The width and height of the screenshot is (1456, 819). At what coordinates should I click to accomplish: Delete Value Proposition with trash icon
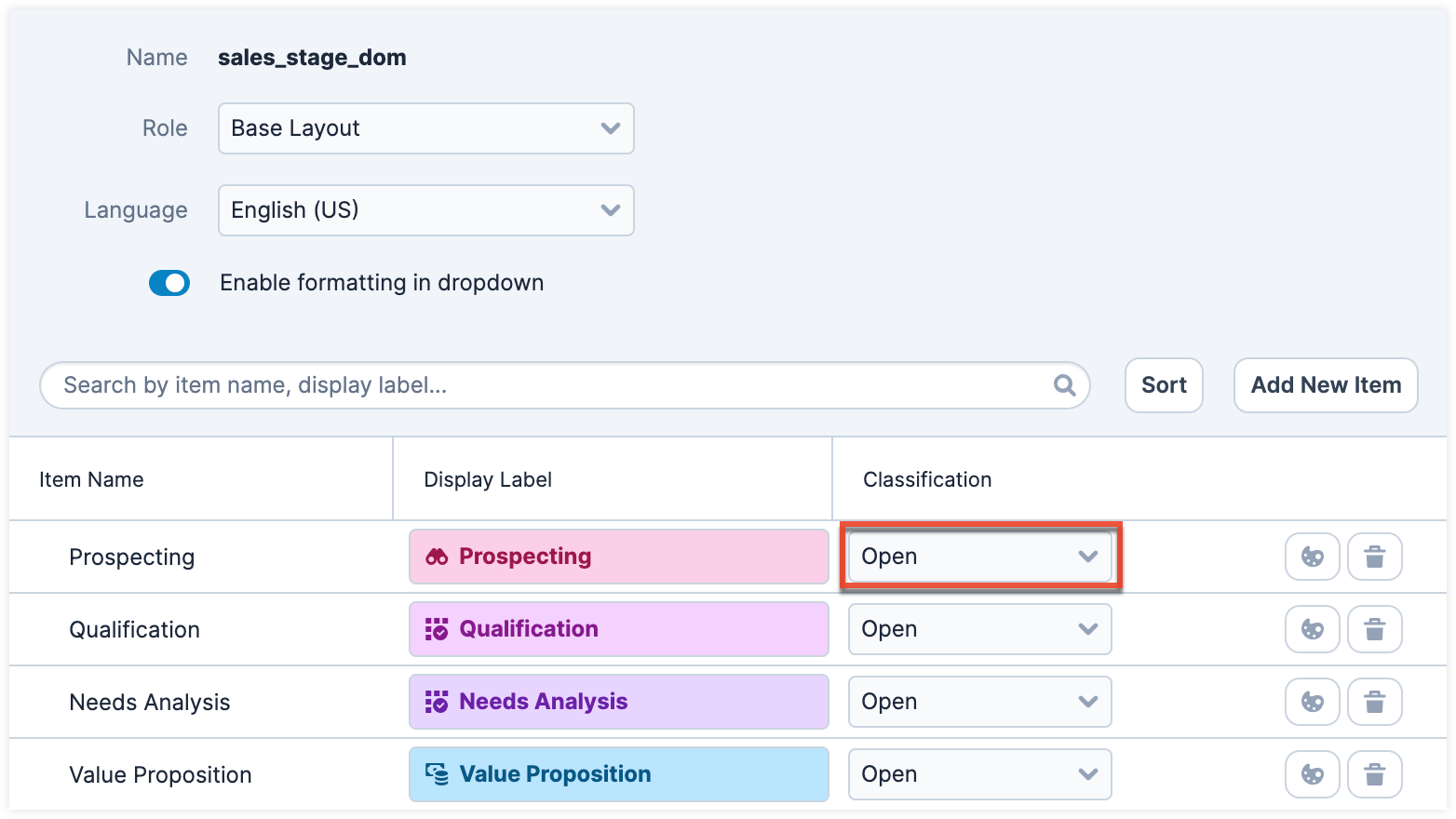[x=1374, y=774]
